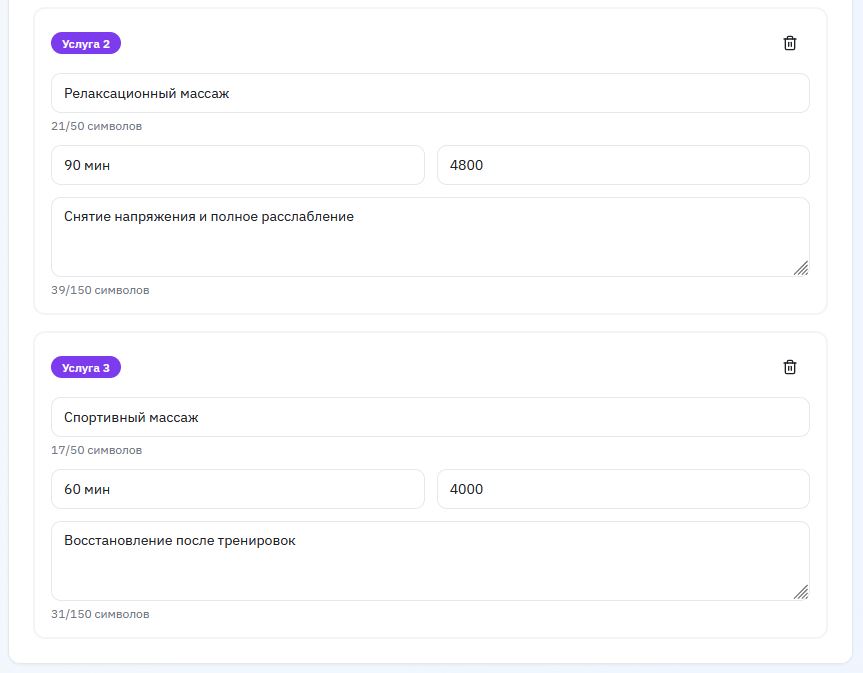Click the 17/50 символов counter text
The height and width of the screenshot is (673, 863).
(96, 450)
